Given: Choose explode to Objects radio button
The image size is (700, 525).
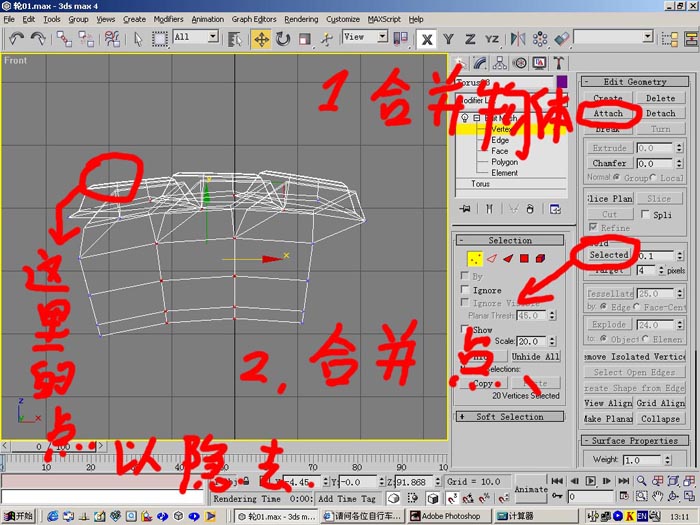Looking at the screenshot, I should click(603, 338).
